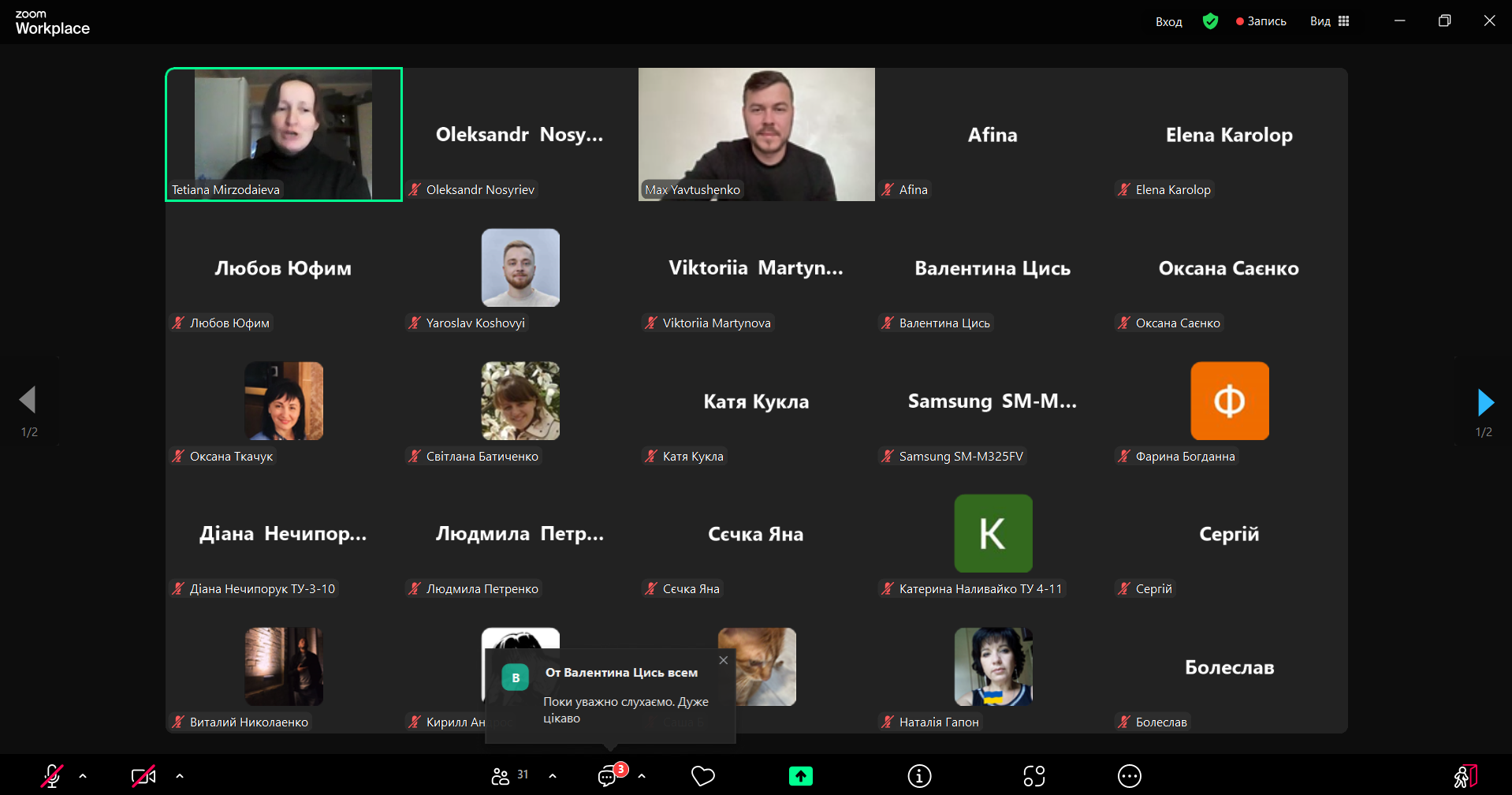Screen dimensions: 1512x795
Task: Open the More options ellipsis menu
Action: (1129, 777)
